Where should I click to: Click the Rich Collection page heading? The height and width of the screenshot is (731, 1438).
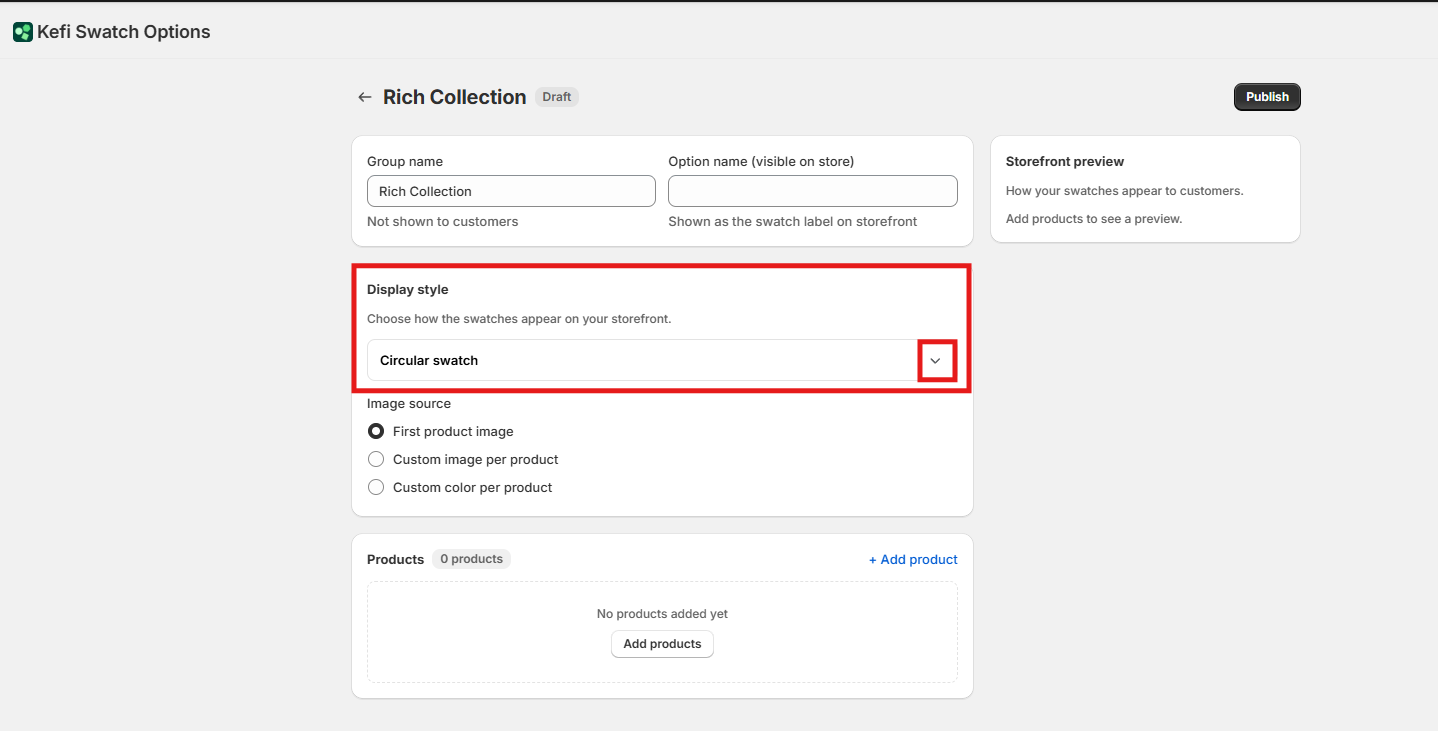[455, 97]
